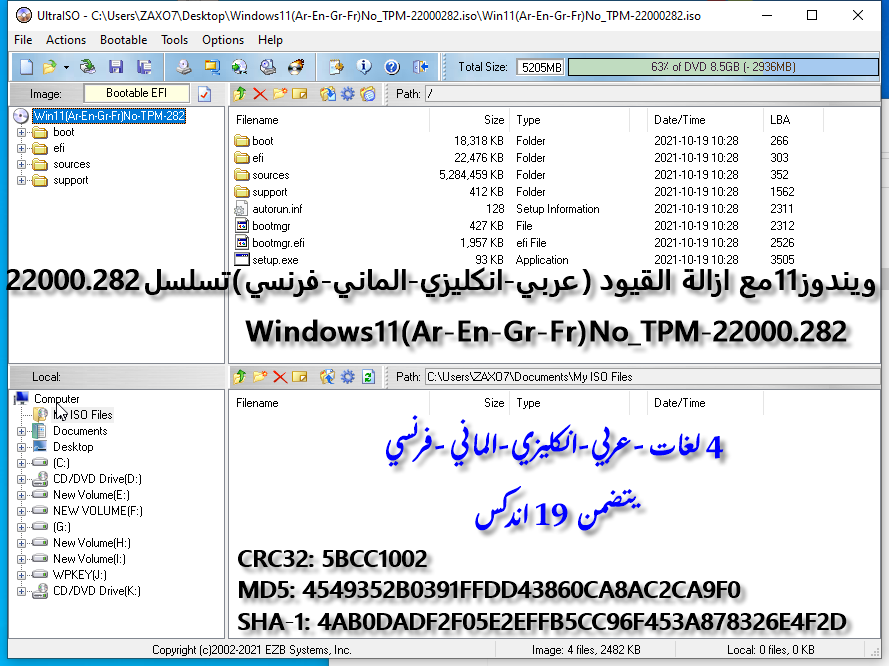Viewport: 889px width, 666px height.
Task: Open the dropdown arrow beside Open icon
Action: click(66, 67)
